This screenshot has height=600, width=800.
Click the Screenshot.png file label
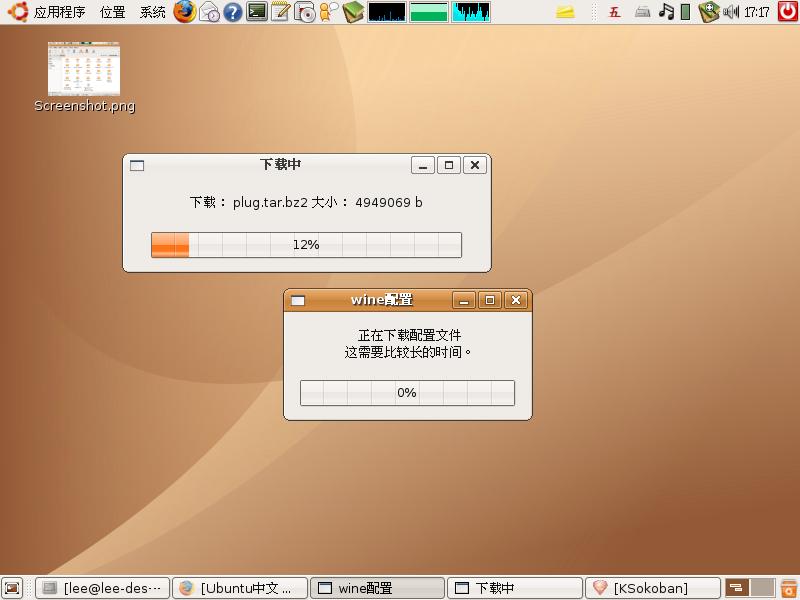(85, 106)
